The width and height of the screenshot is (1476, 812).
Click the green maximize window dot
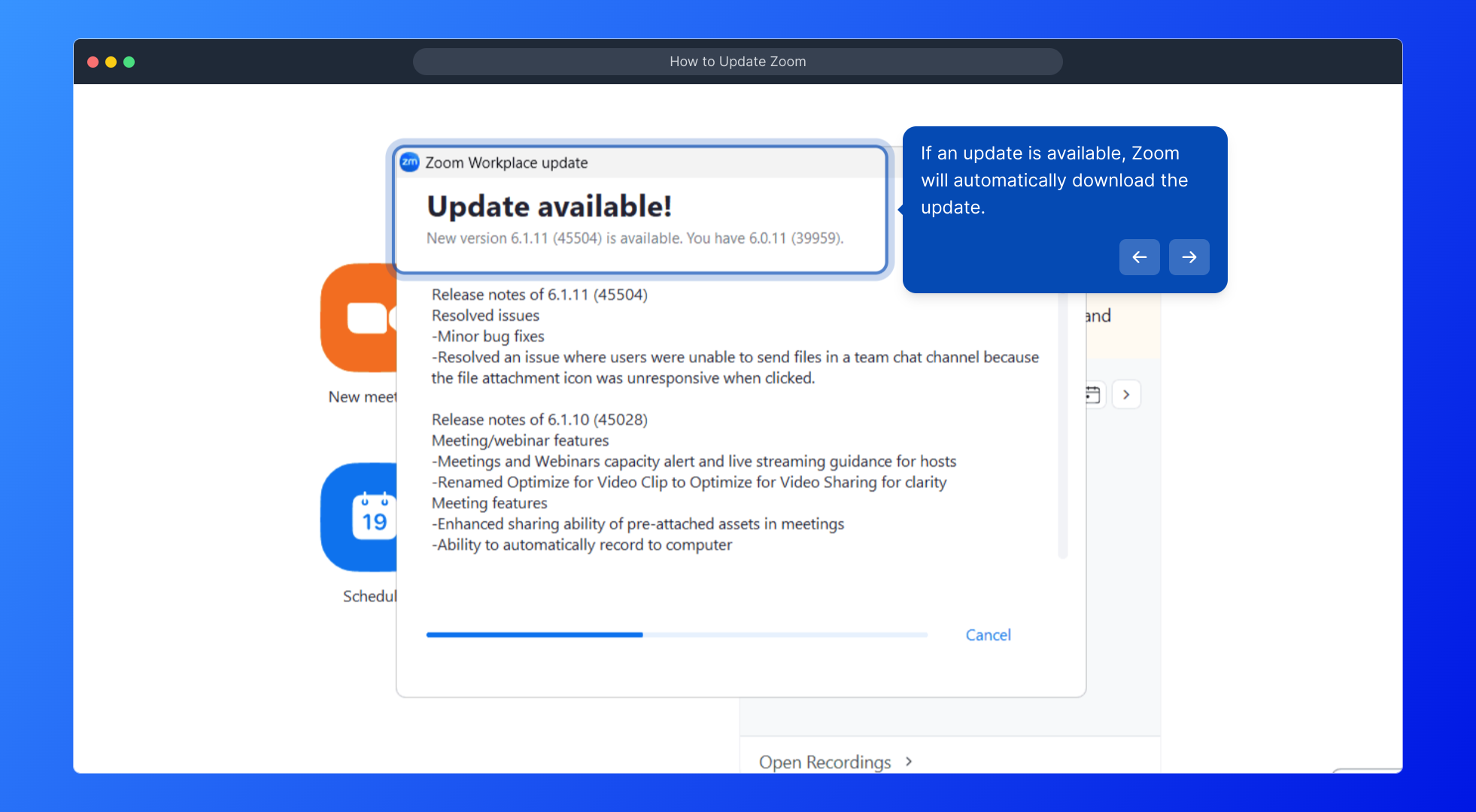tap(129, 62)
